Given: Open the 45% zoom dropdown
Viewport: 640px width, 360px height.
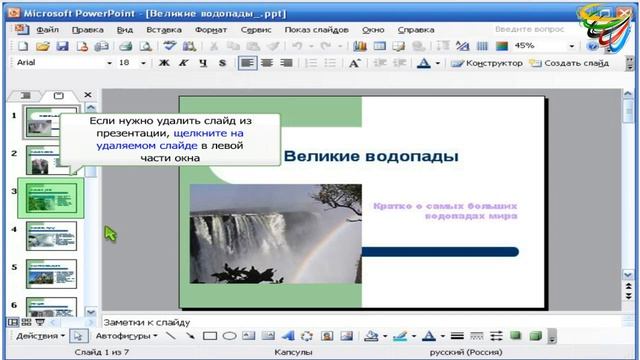Looking at the screenshot, I should point(572,46).
